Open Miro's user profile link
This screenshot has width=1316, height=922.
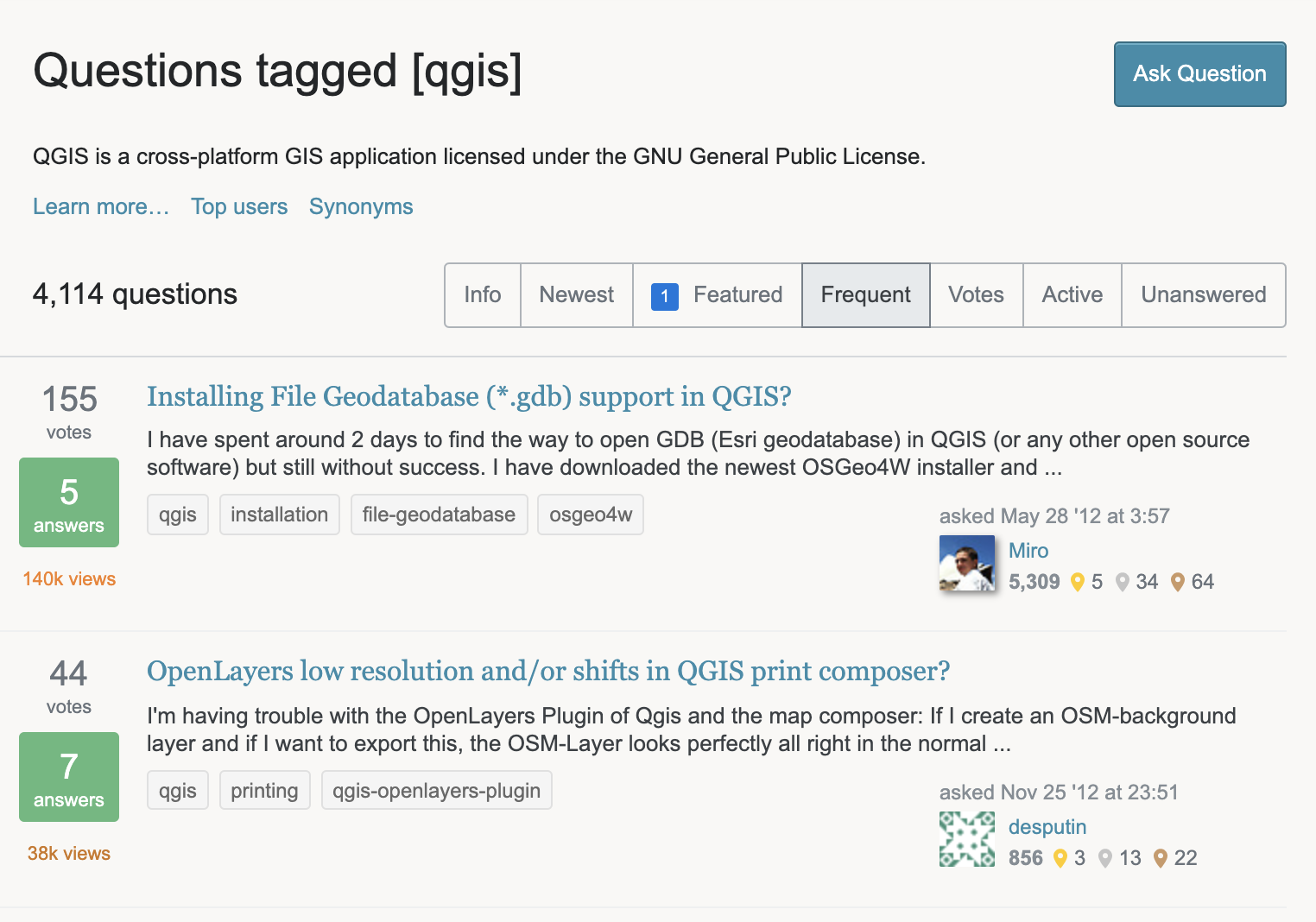1028,551
